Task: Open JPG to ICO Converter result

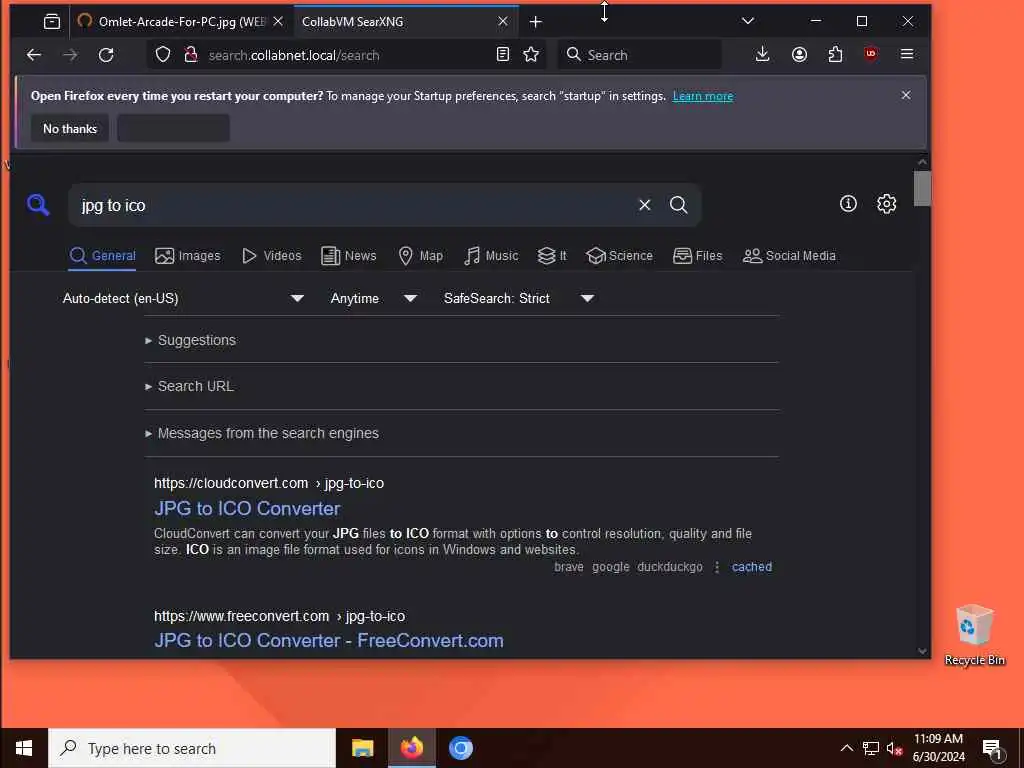Action: (247, 508)
